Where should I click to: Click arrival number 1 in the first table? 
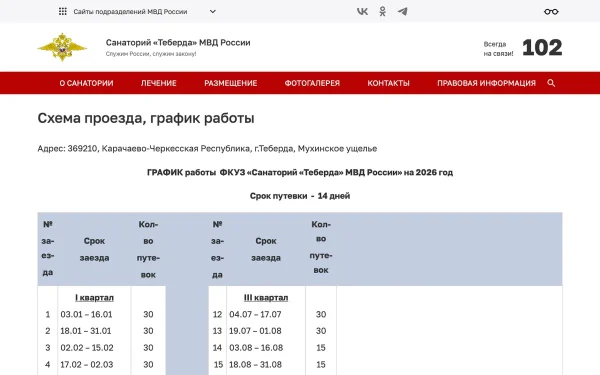[47, 315]
